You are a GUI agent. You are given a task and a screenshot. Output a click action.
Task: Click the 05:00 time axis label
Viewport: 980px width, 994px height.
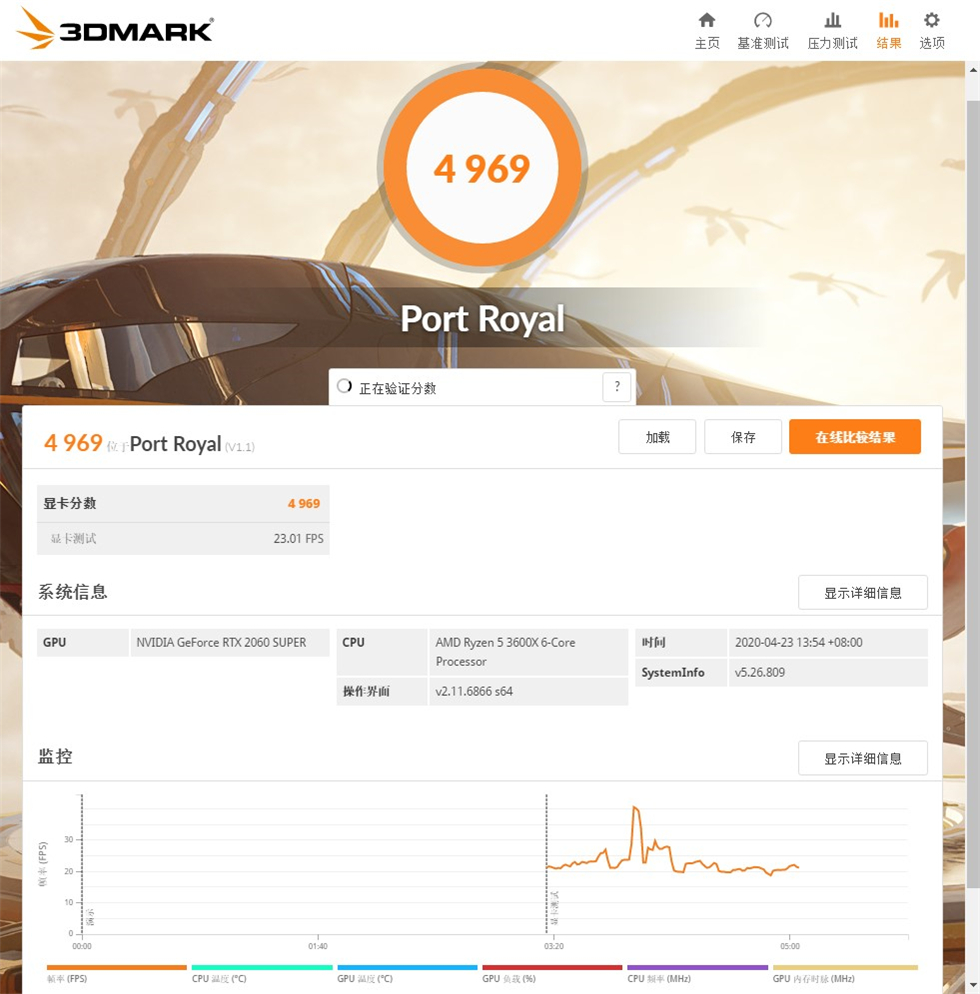pos(789,946)
